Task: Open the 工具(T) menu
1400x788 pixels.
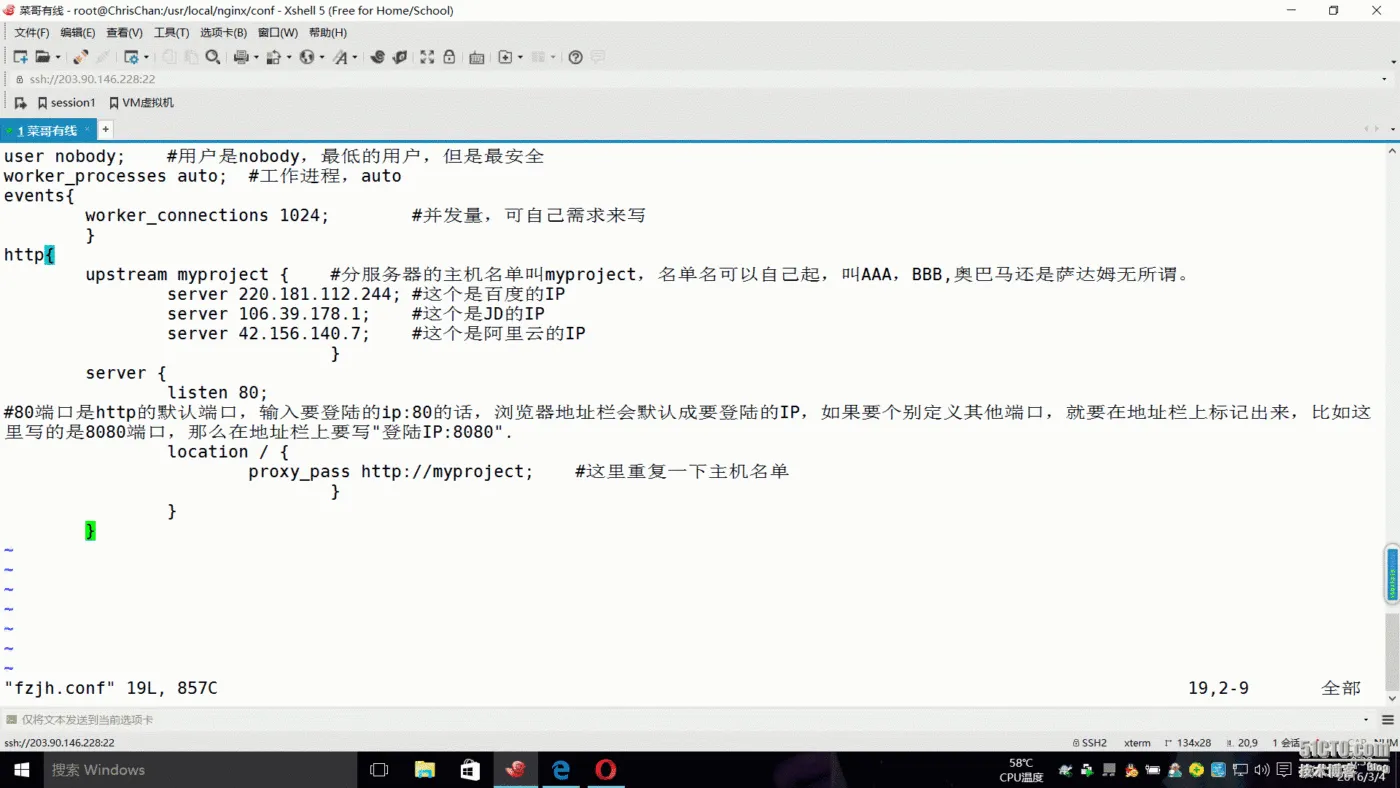Action: click(x=172, y=33)
